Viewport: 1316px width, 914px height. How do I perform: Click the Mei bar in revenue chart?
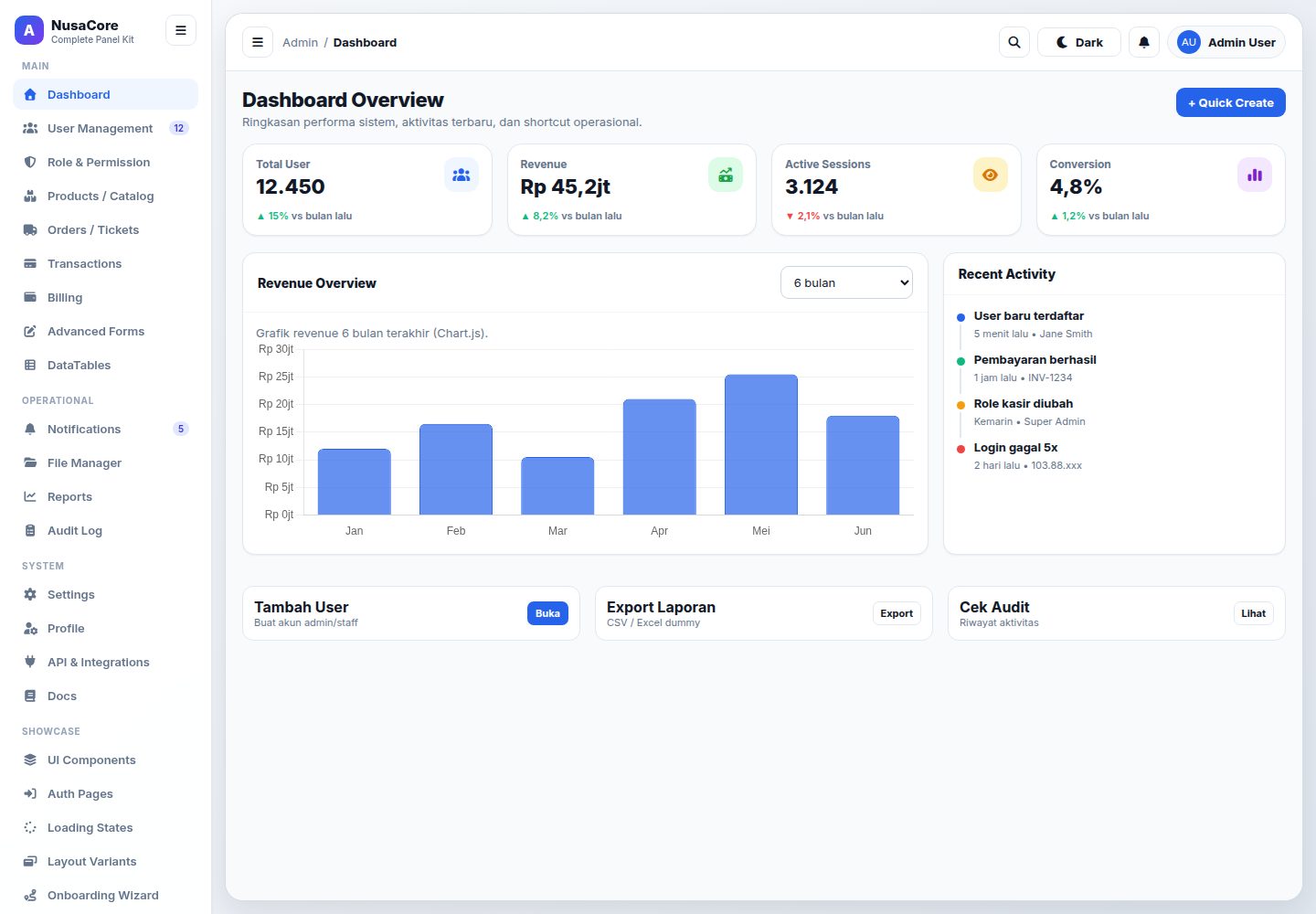coord(761,444)
